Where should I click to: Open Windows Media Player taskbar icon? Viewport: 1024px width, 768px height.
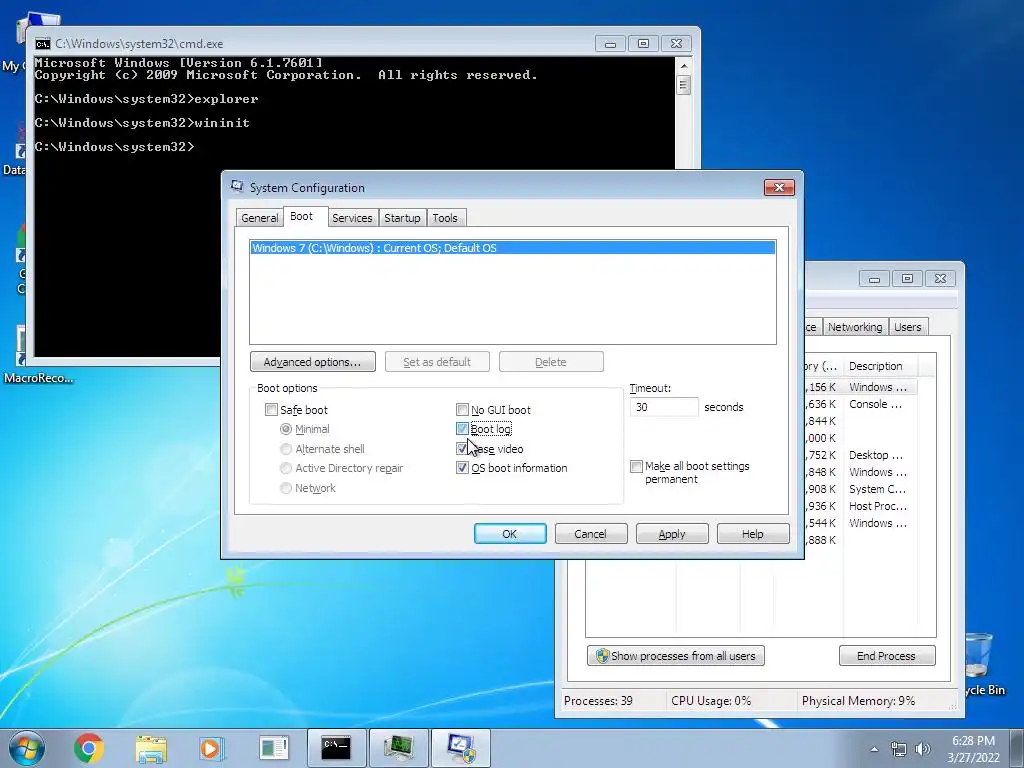click(211, 748)
